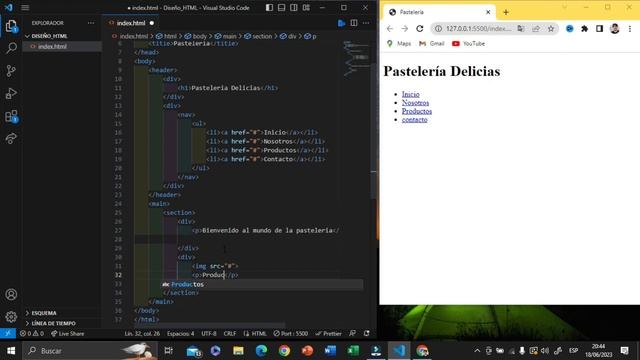Image resolution: width=640 pixels, height=360 pixels.
Task: Open the Search view in VS Code
Action: click(x=11, y=48)
